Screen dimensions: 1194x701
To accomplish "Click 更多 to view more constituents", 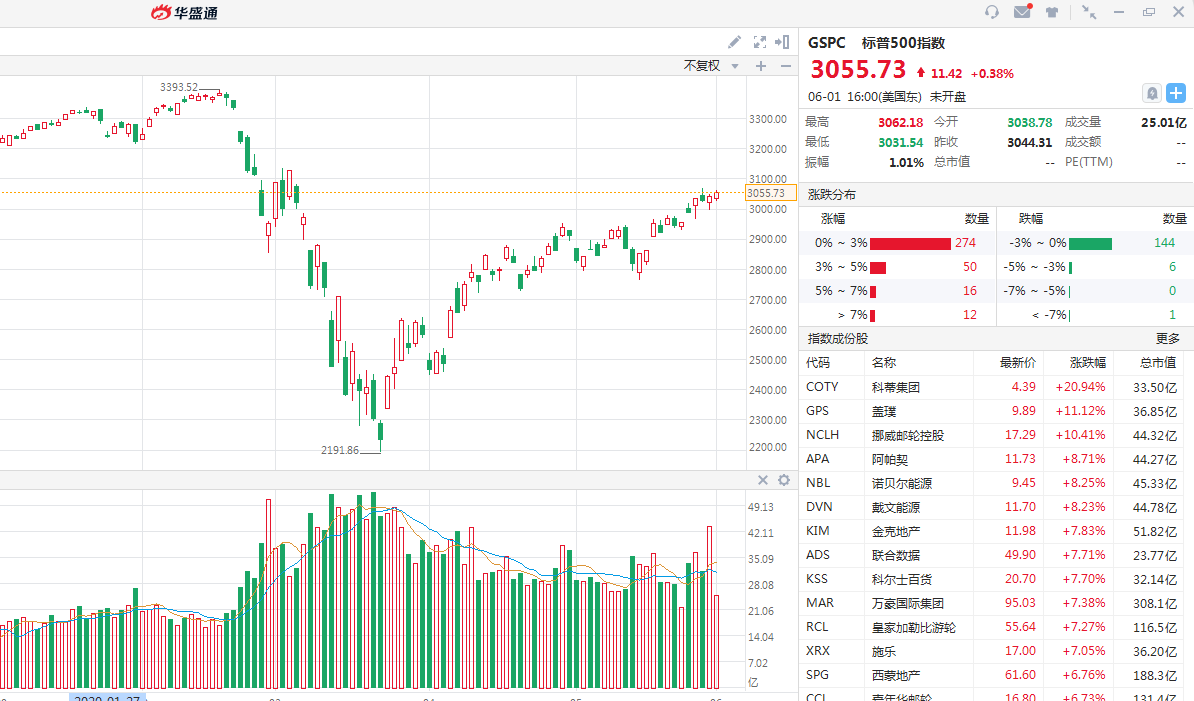I will pos(1167,339).
